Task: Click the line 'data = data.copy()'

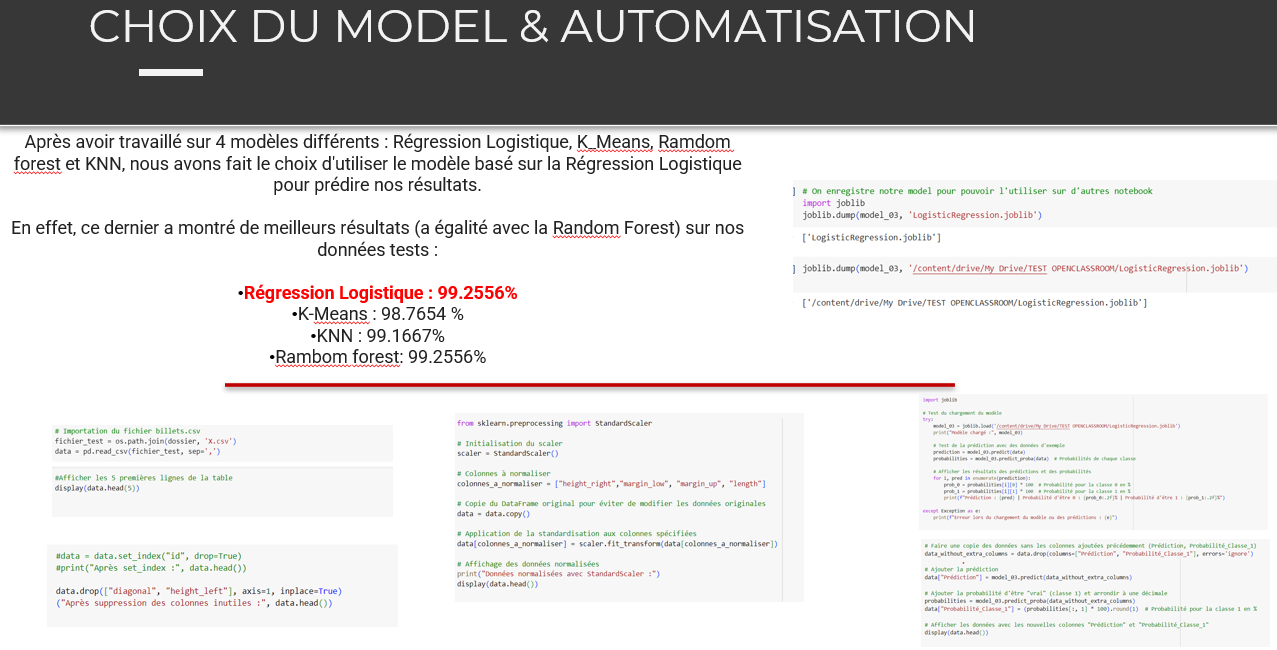Action: [493, 514]
